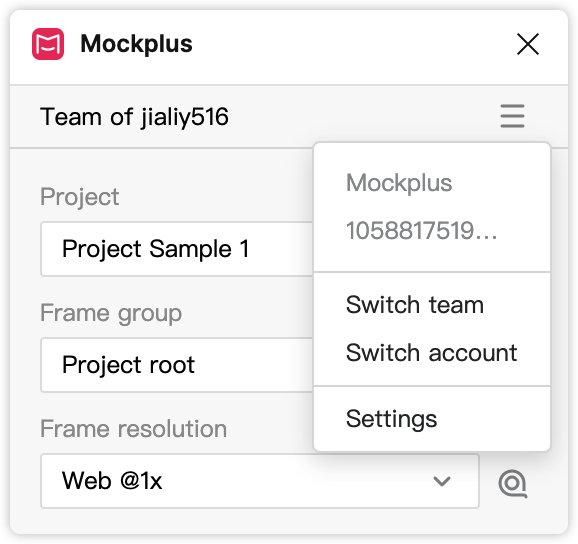
Task: Click the Frame resolution field label
Action: click(x=133, y=429)
